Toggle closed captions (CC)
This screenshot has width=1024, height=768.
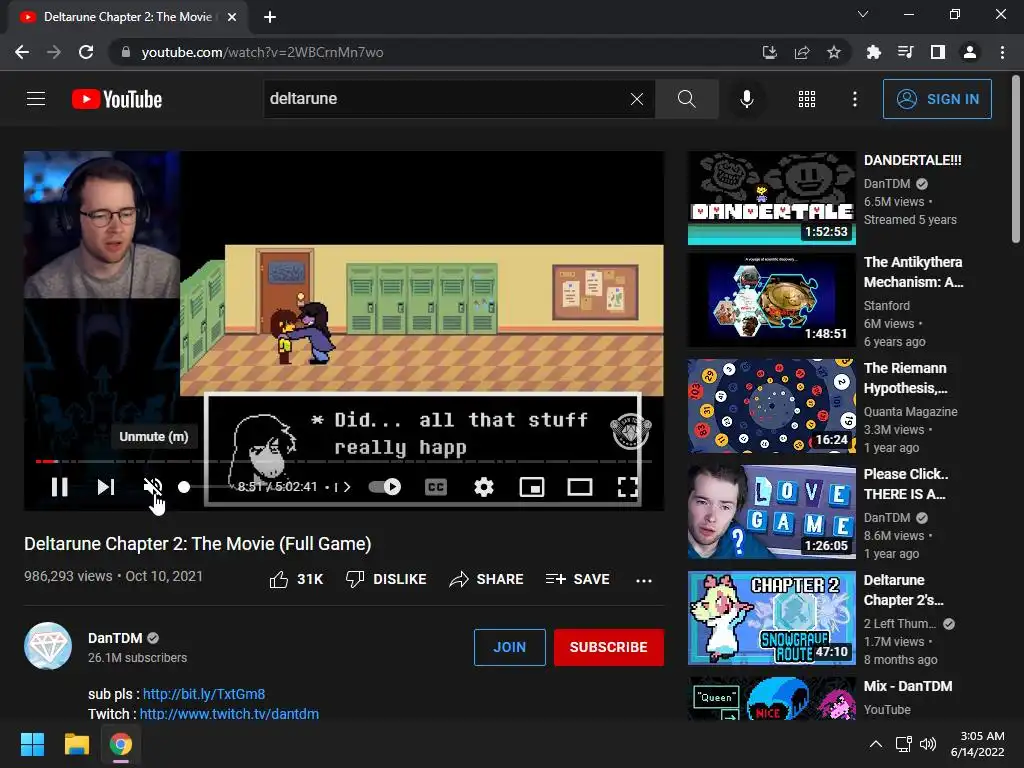coord(436,487)
